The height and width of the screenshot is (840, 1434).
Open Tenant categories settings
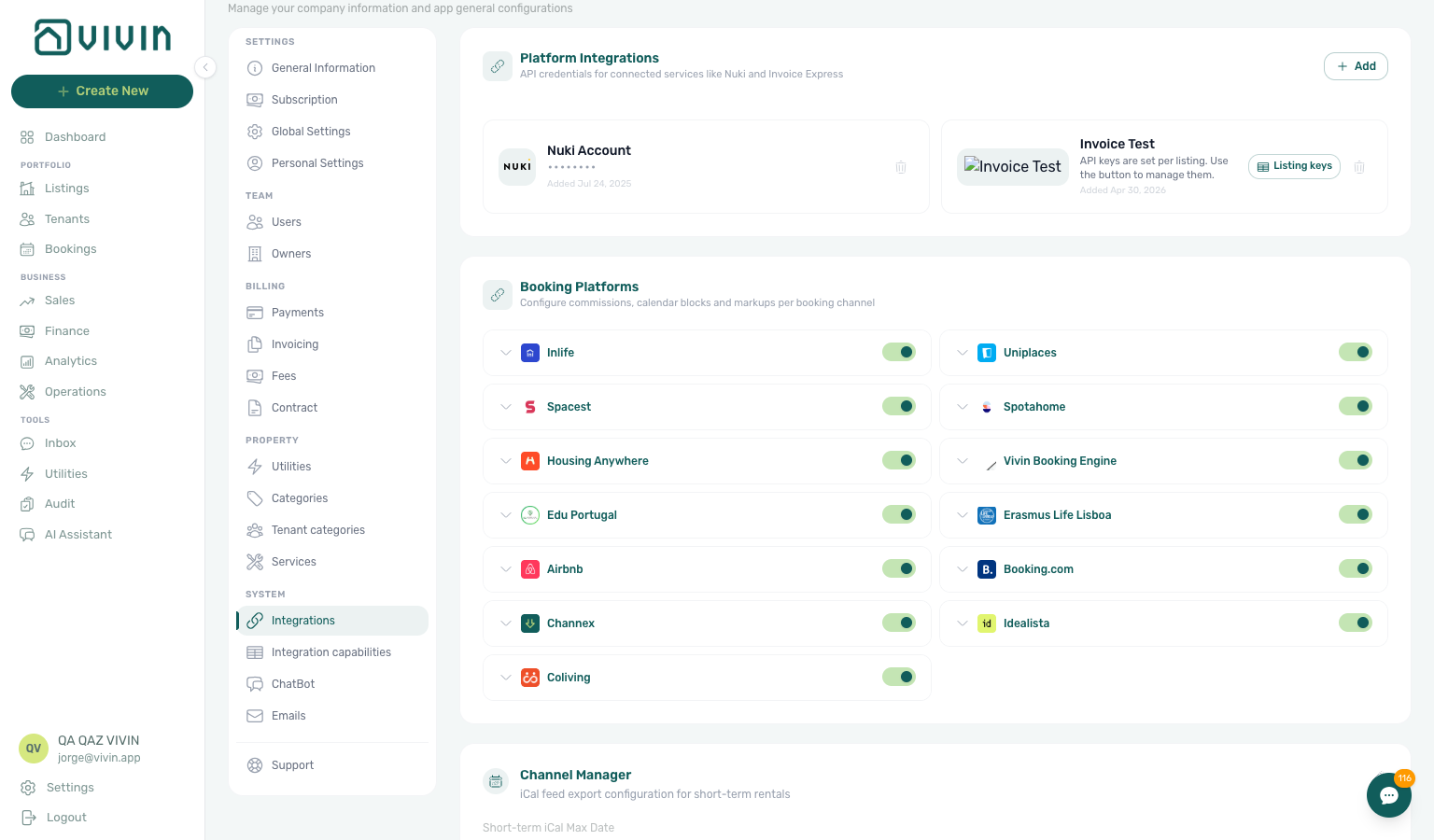coord(332,530)
